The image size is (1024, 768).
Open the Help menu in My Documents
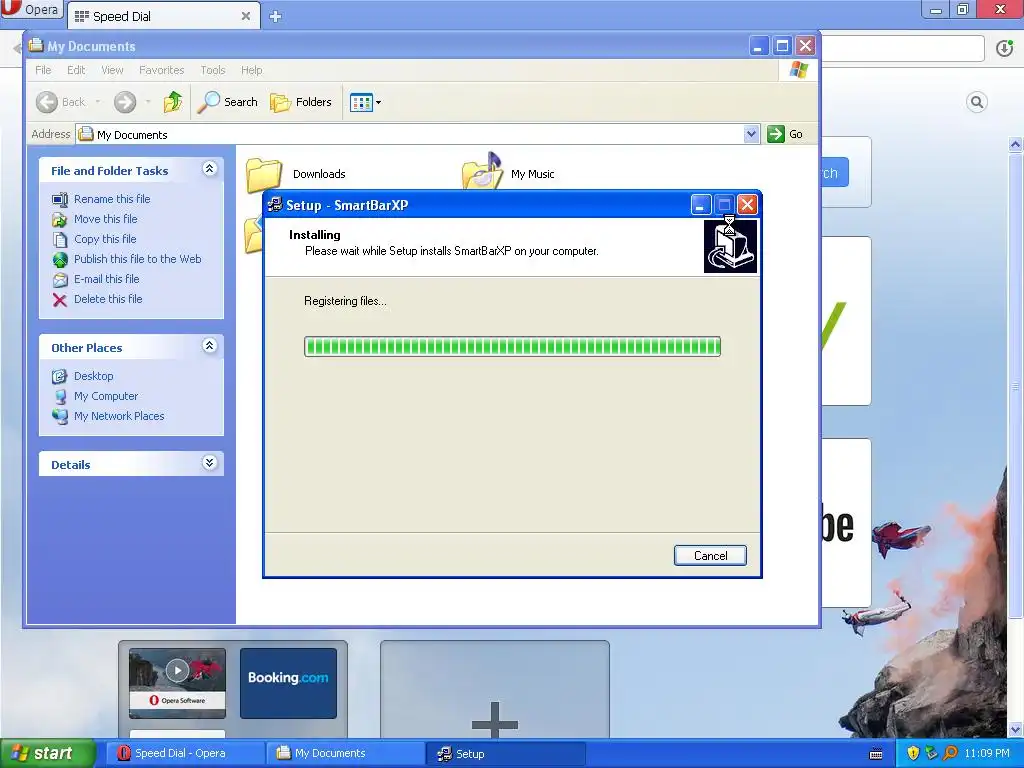251,70
